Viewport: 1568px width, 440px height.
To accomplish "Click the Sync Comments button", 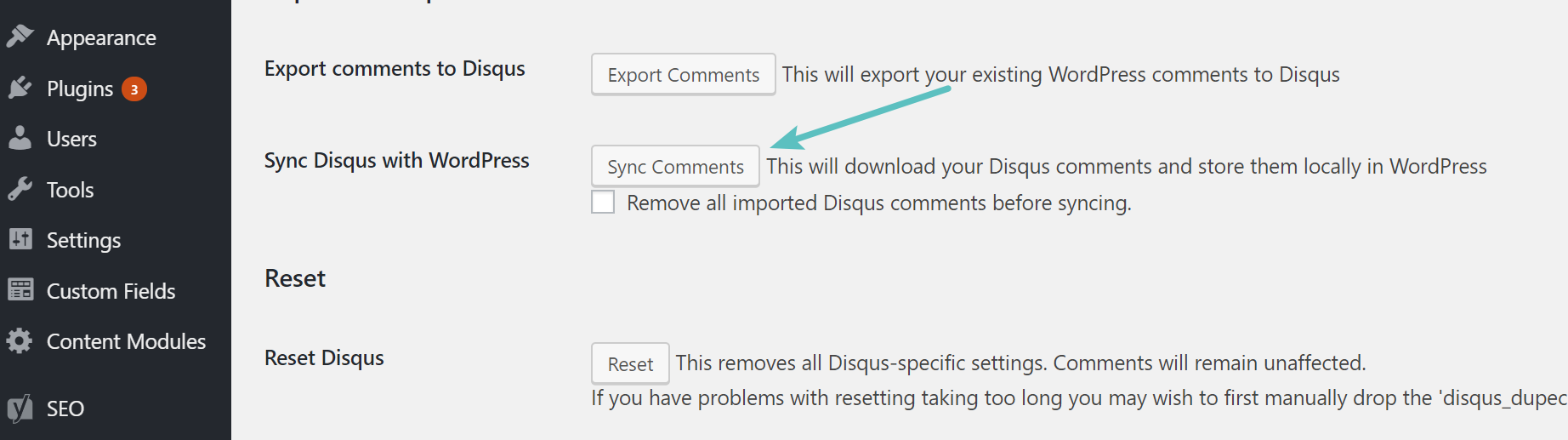I will pyautogui.click(x=675, y=166).
